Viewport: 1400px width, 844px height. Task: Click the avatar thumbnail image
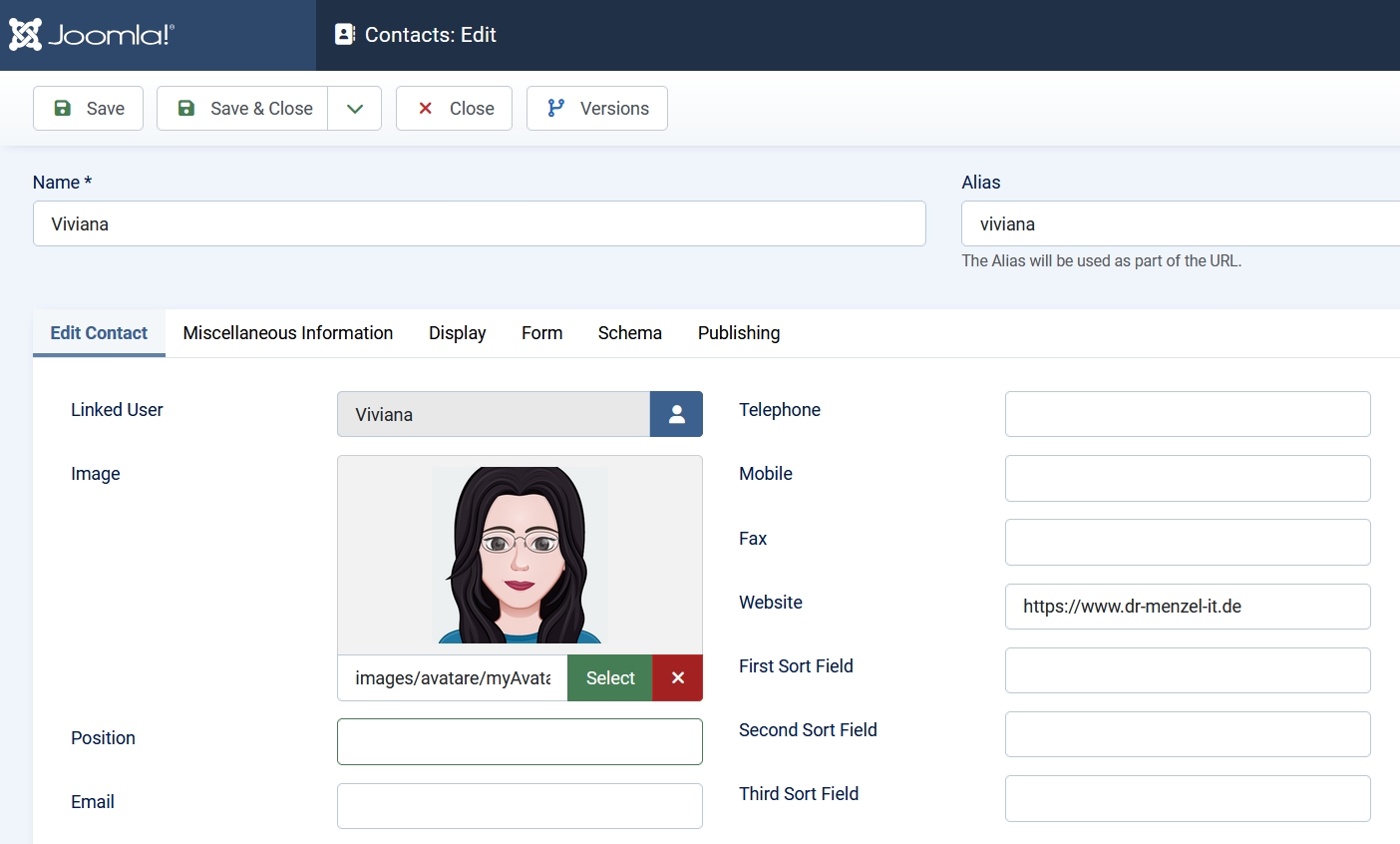(x=520, y=555)
